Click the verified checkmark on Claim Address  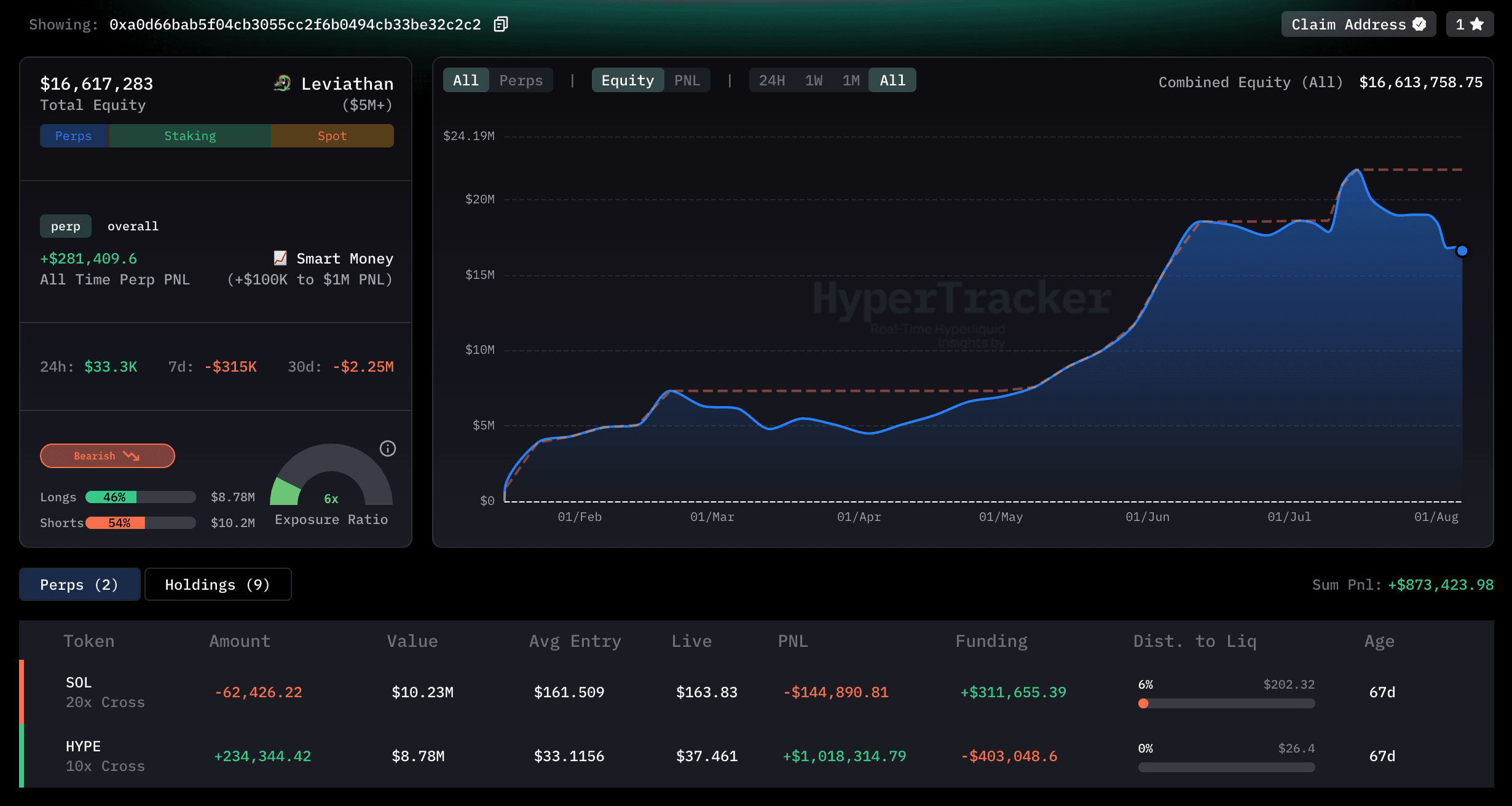1419,24
